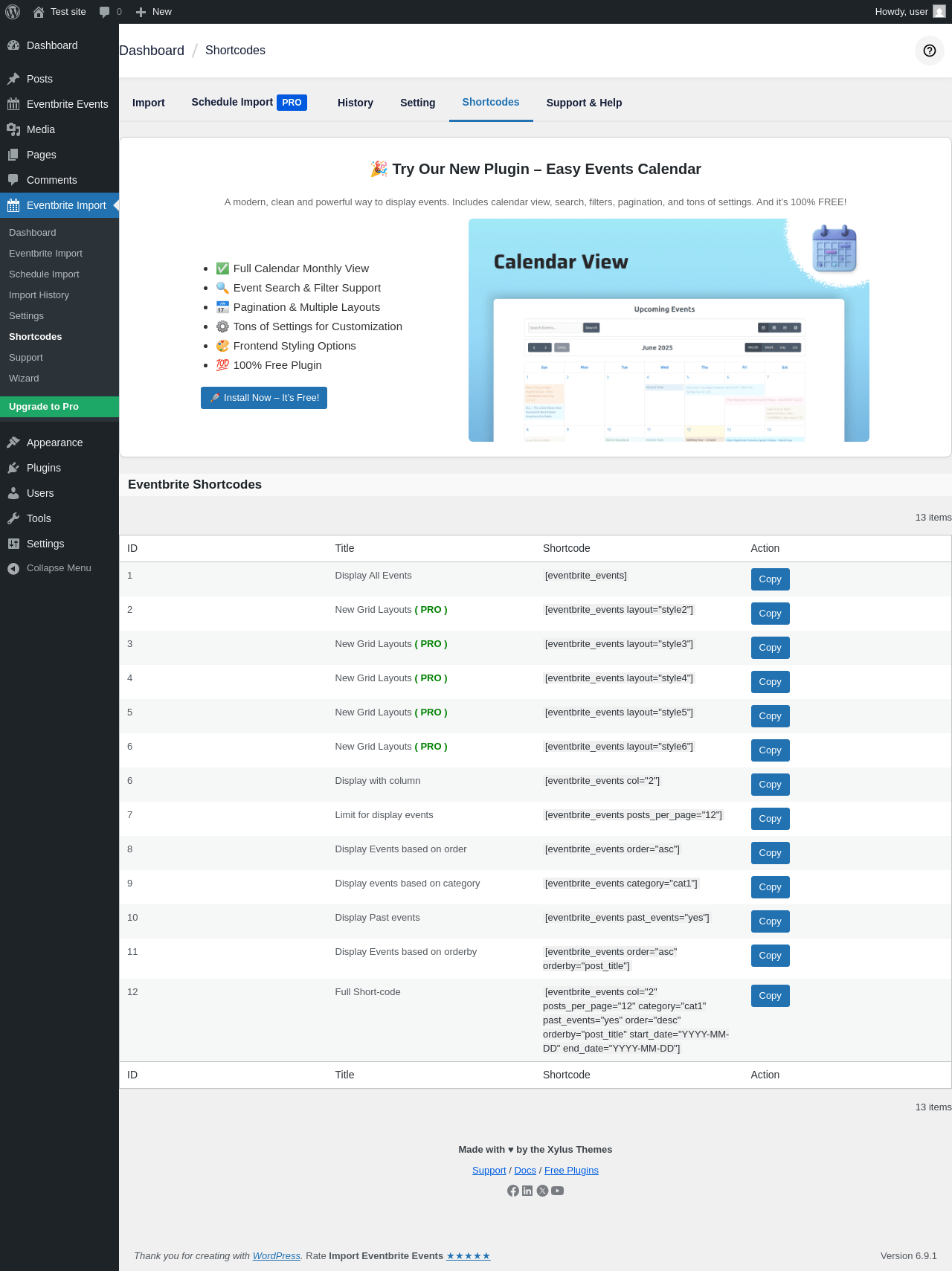Rate the plugin with the five stars link

[469, 1256]
